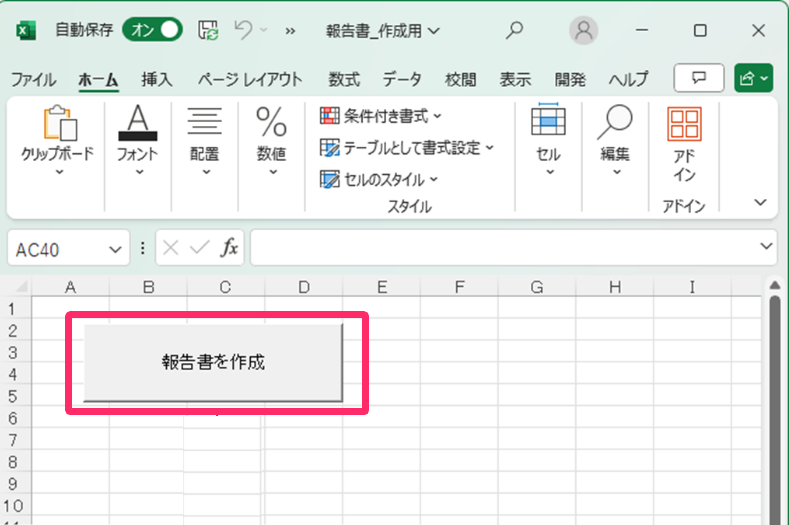Click the formula bar confirm checkmark icon
Viewport: 789px width, 525px height.
(x=200, y=248)
